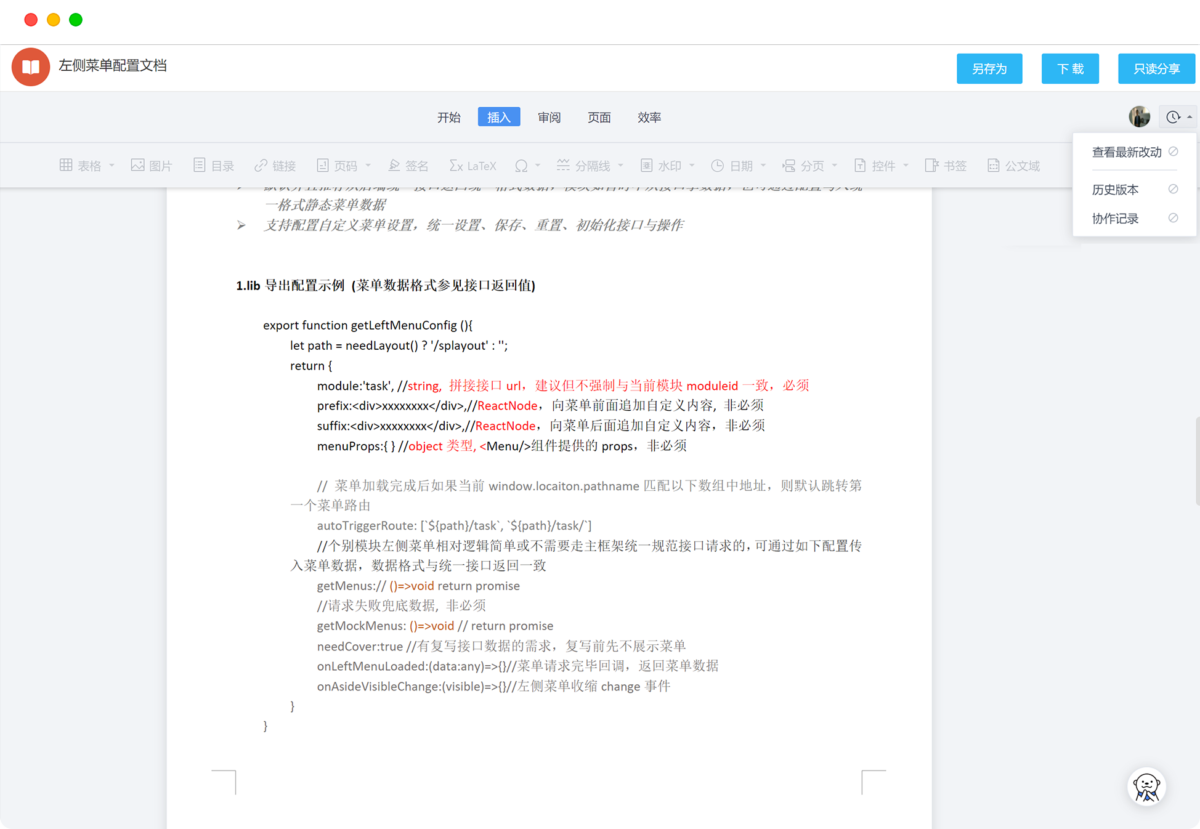The image size is (1200, 829).
Task: Click the comment line //请求失败兜底数据
Action: coord(401,606)
